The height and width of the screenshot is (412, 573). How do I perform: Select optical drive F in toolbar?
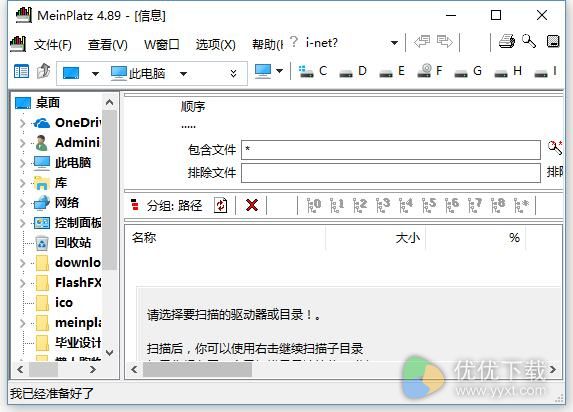430,70
